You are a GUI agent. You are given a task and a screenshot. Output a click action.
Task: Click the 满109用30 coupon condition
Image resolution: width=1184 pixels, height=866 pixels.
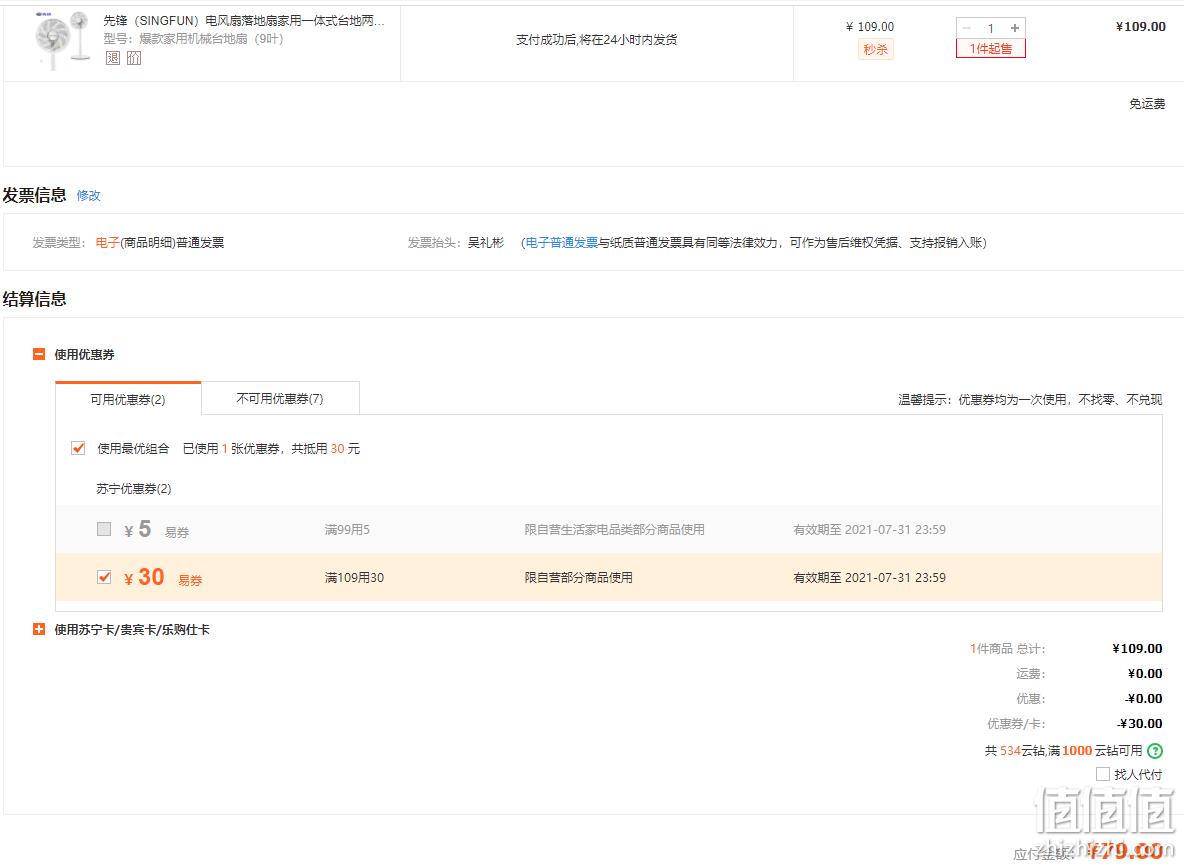354,578
